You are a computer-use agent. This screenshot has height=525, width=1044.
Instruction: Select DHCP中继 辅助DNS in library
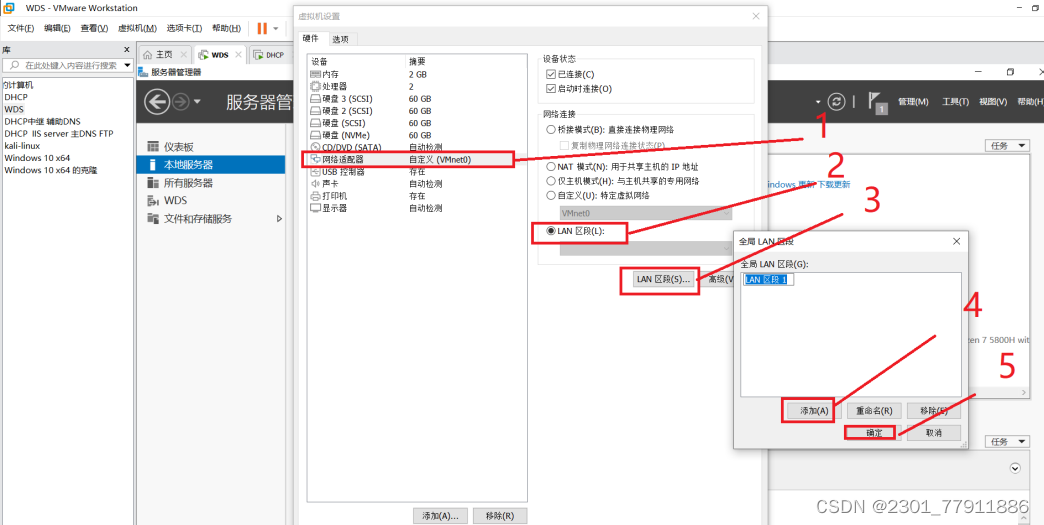tap(42, 121)
